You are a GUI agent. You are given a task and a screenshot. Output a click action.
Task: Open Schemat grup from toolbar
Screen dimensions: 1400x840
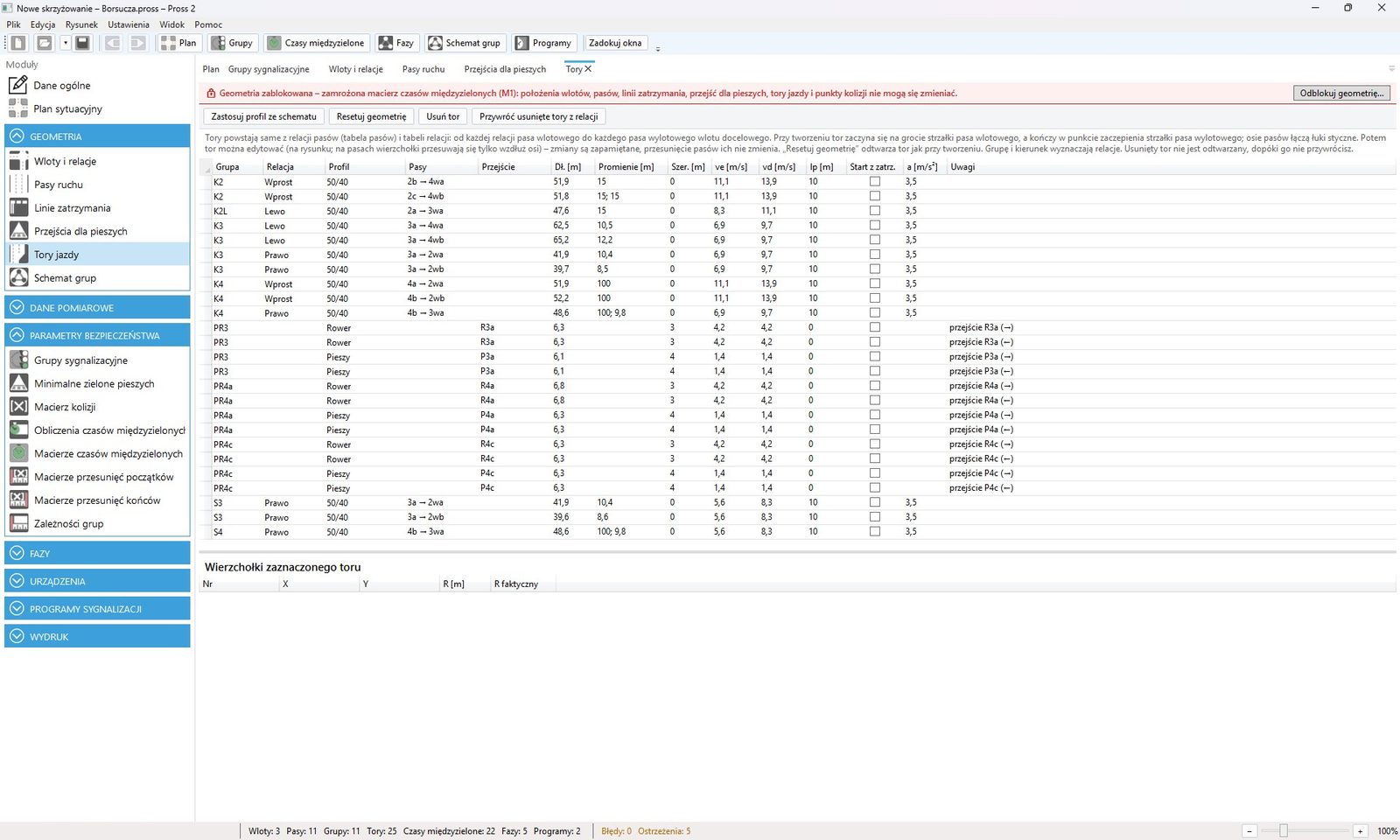[465, 43]
